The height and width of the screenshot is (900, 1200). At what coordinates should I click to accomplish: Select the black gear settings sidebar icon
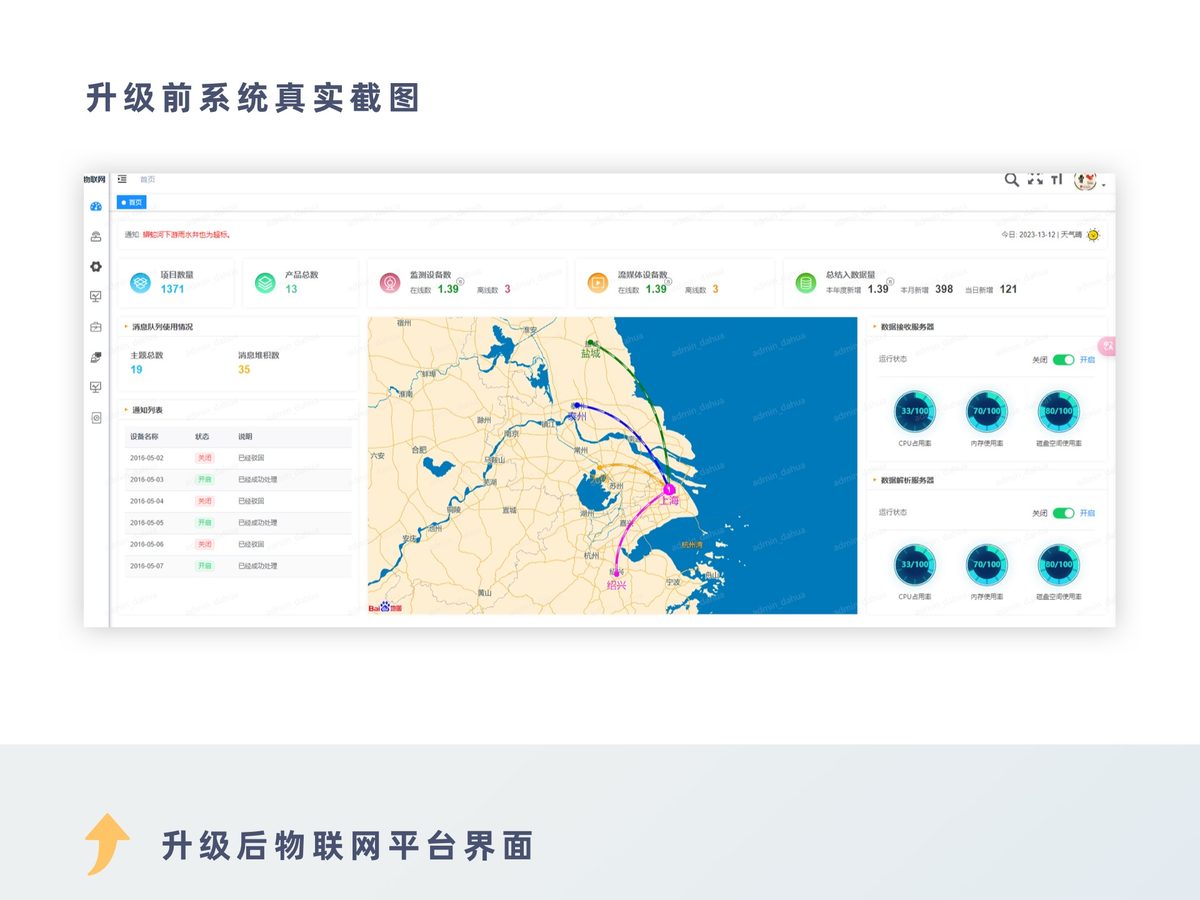(96, 266)
